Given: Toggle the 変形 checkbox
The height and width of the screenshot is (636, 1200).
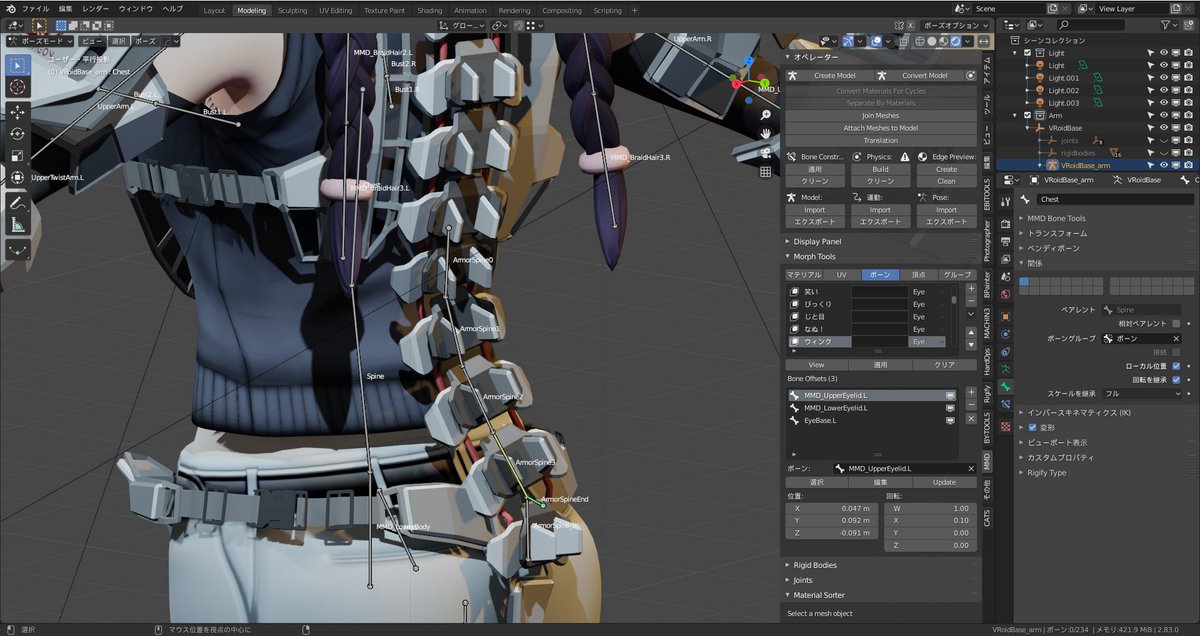Looking at the screenshot, I should pos(1033,427).
